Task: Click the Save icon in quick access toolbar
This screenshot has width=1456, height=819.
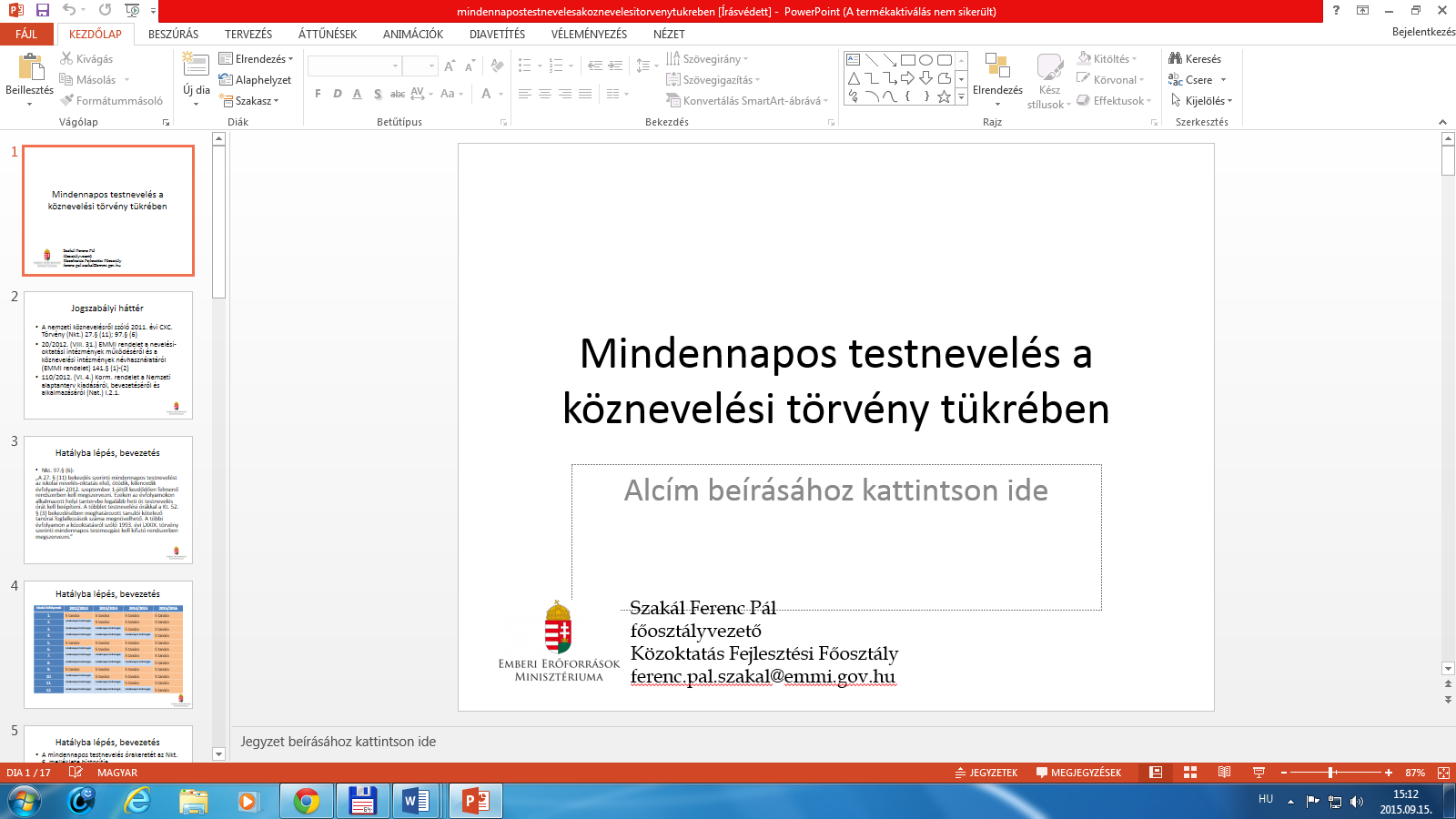Action: [x=42, y=10]
